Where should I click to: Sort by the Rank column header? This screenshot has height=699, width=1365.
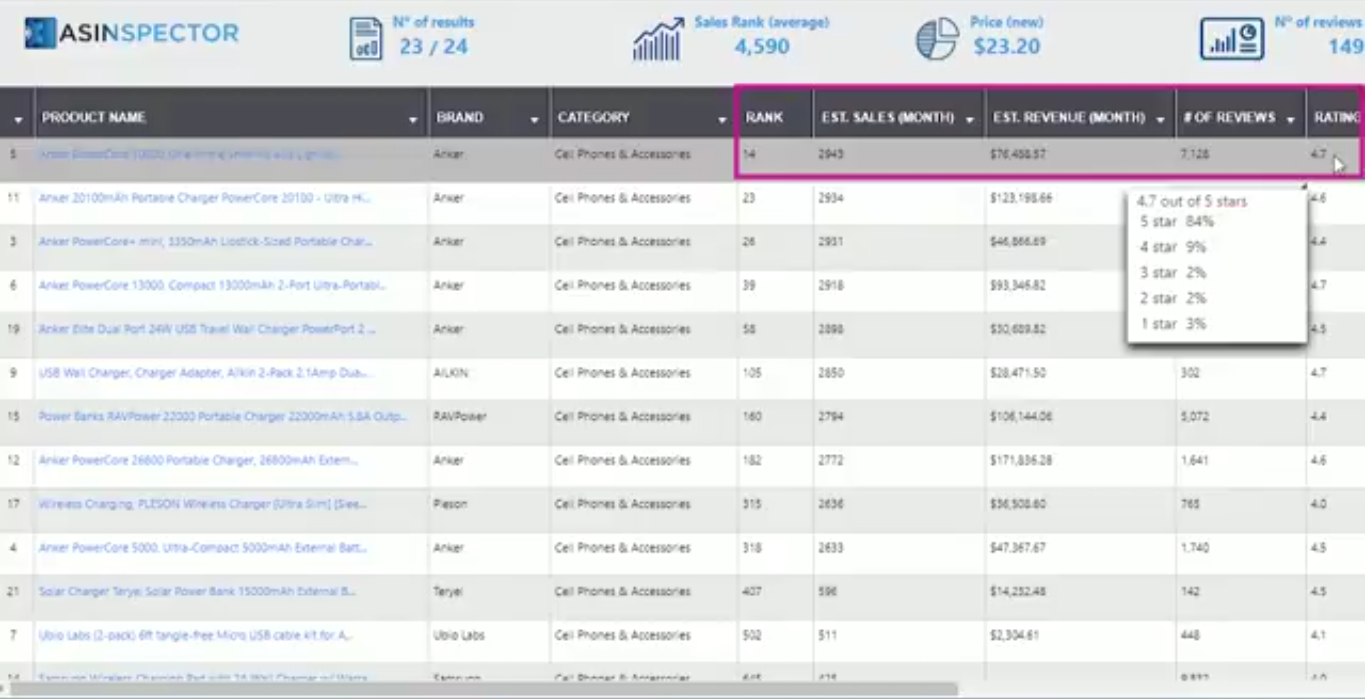[x=764, y=117]
